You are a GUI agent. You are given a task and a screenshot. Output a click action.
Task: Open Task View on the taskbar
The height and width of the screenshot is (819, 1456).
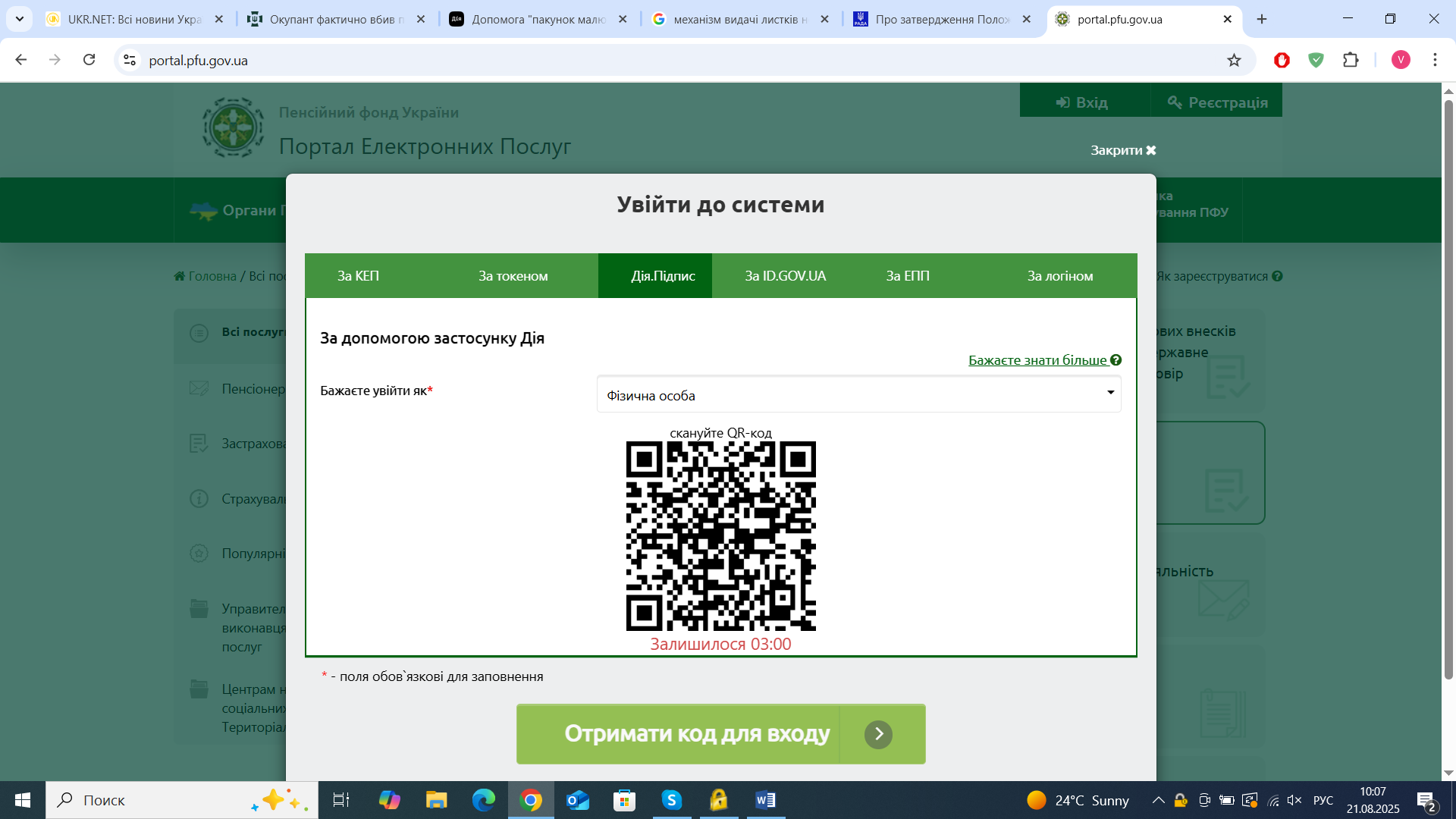click(341, 800)
